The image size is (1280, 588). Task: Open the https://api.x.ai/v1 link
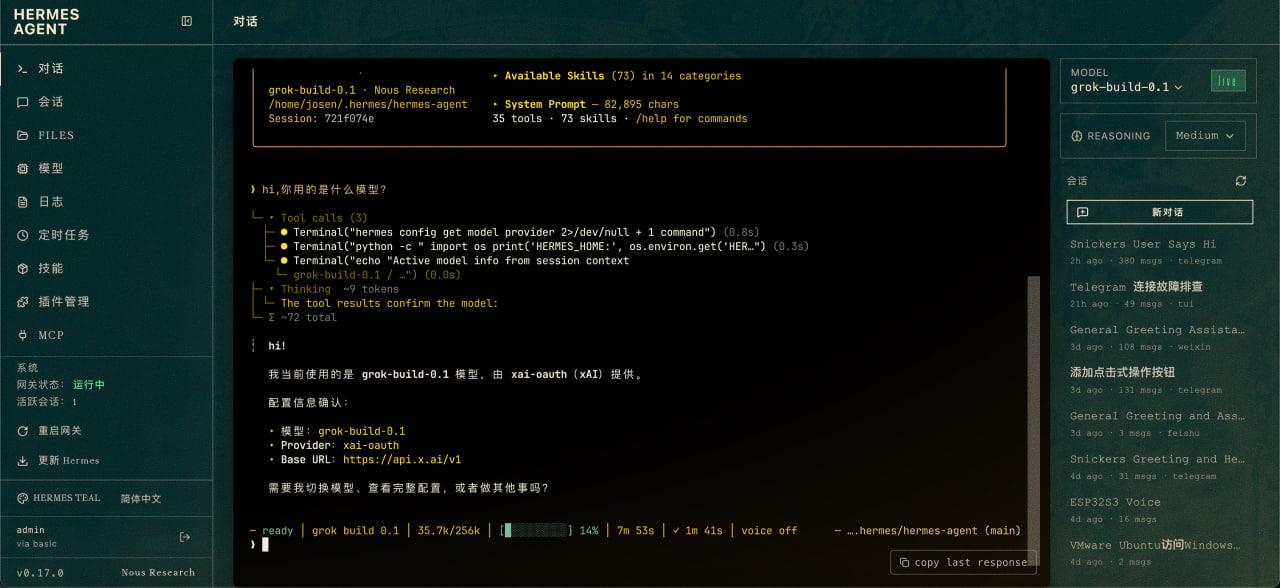[x=401, y=460]
